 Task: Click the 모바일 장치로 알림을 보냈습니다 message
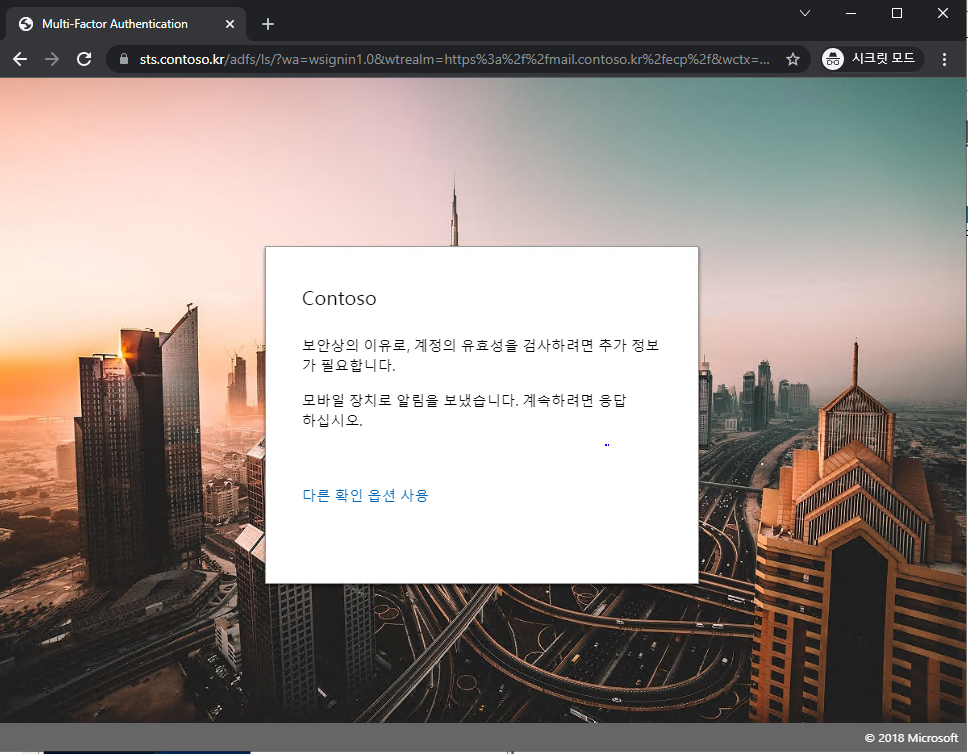pyautogui.click(x=464, y=410)
